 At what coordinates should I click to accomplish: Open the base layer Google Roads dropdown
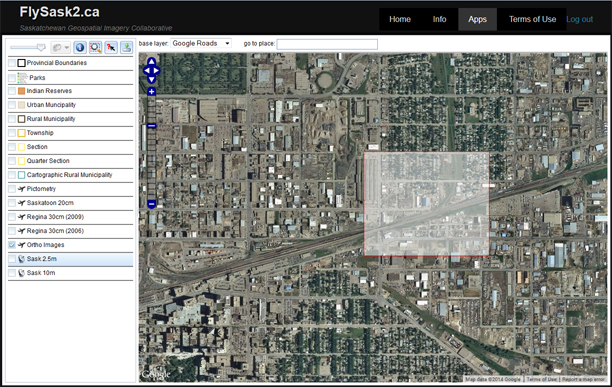201,43
